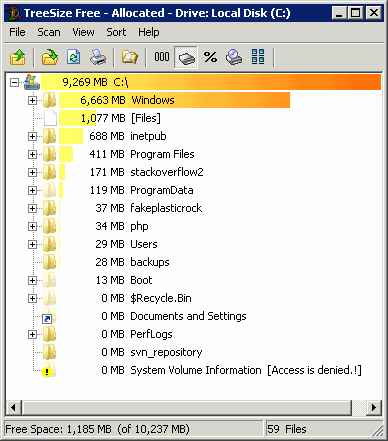Expand the php folder node
This screenshot has width=388, height=441.
click(x=32, y=226)
